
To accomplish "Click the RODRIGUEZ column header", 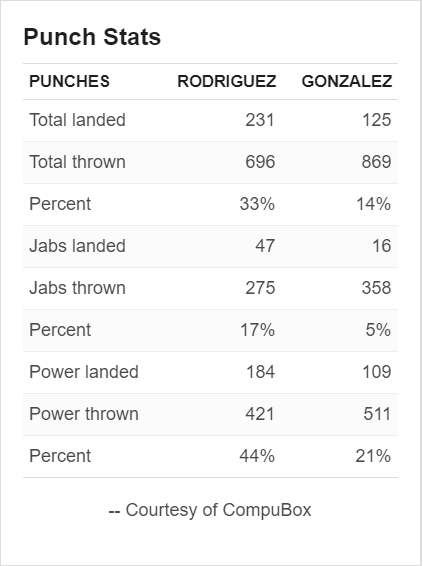I will click(x=227, y=81).
